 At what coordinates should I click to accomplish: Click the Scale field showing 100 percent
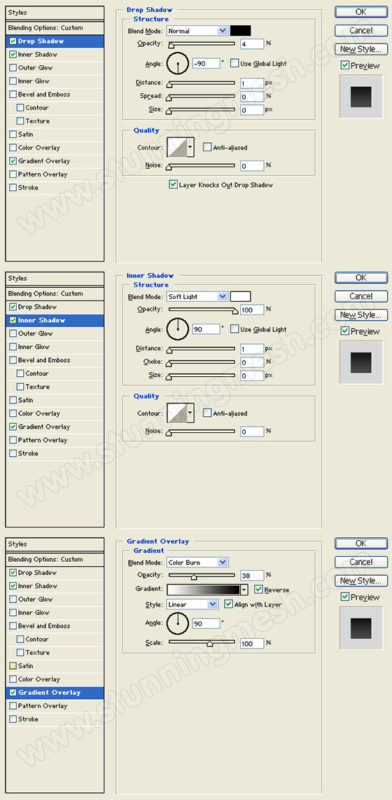tap(252, 643)
